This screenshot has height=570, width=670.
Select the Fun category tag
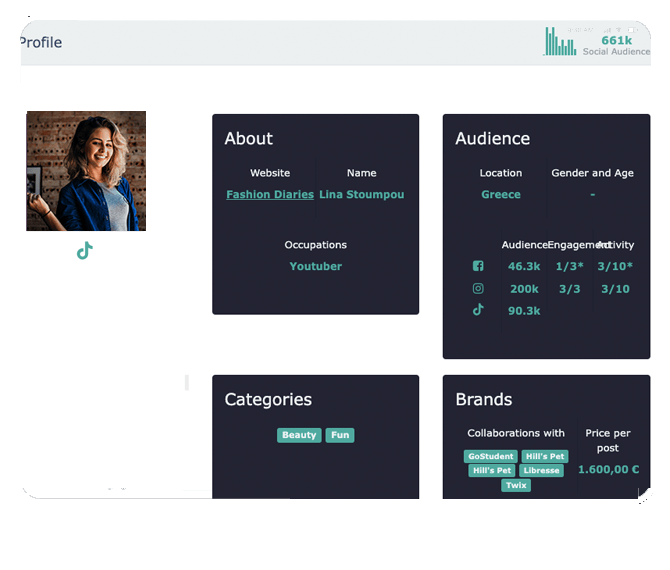[x=340, y=435]
